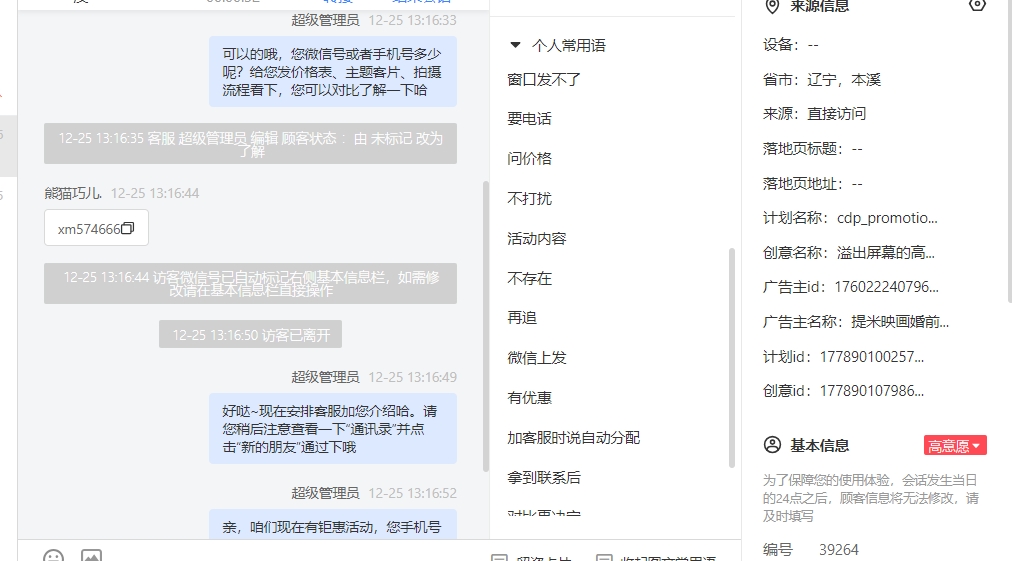Select the quick phrase 窗口发不了
The width and height of the screenshot is (1012, 561).
[x=543, y=79]
